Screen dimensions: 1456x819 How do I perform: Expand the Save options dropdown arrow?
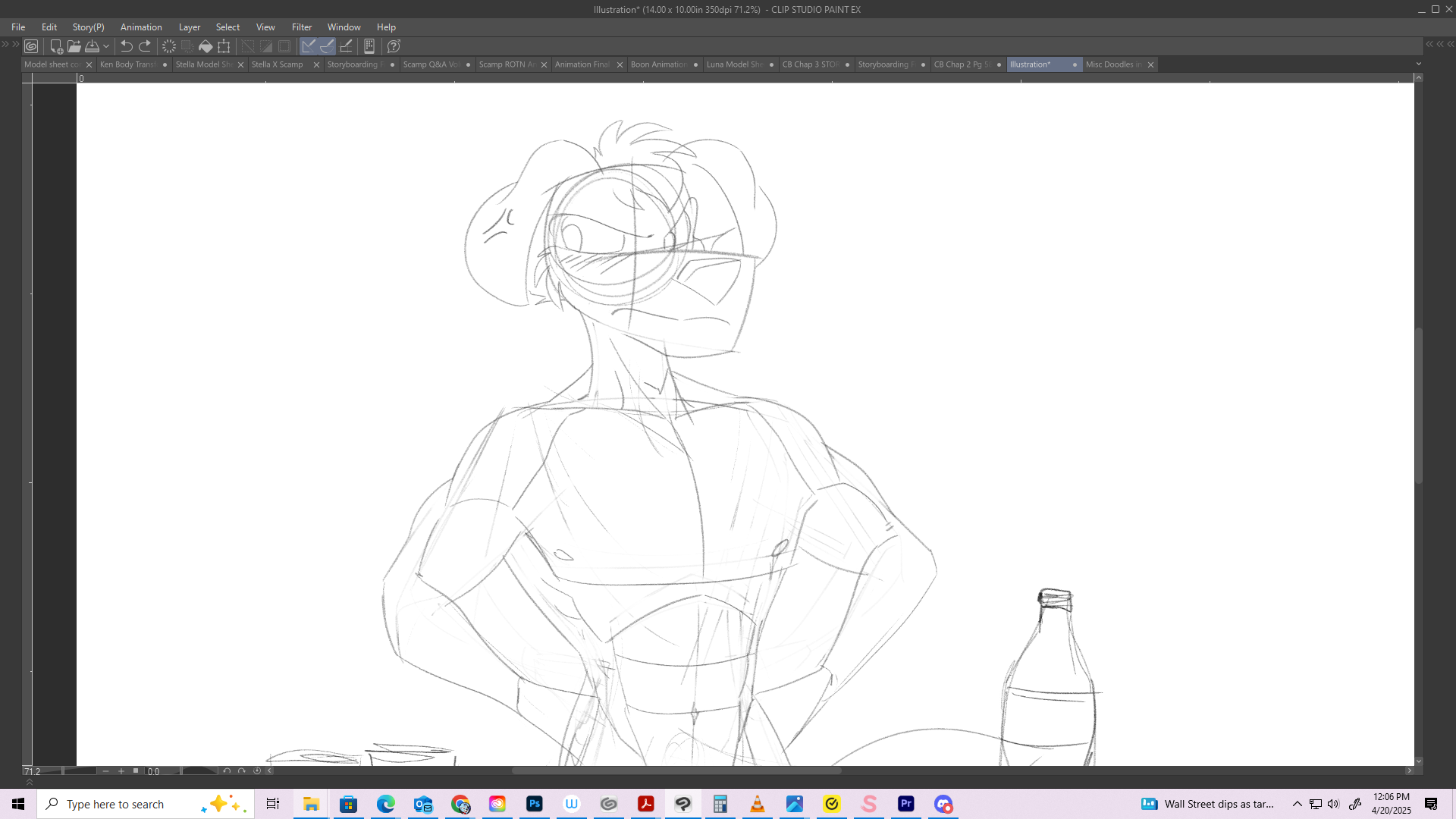(x=106, y=46)
